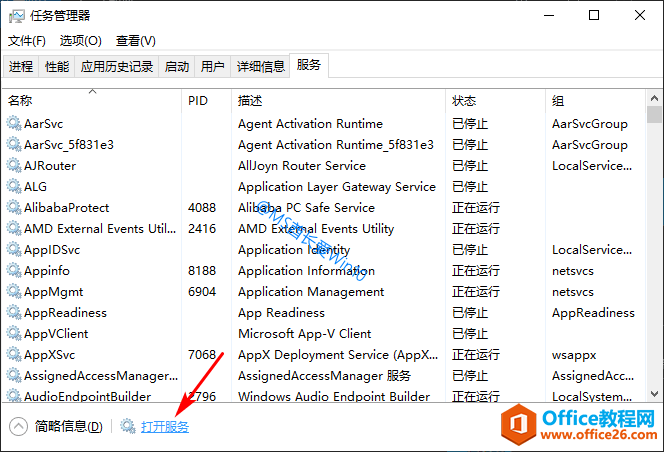Collapse to 简略信息 with the round arrow
The height and width of the screenshot is (452, 664).
(18, 426)
